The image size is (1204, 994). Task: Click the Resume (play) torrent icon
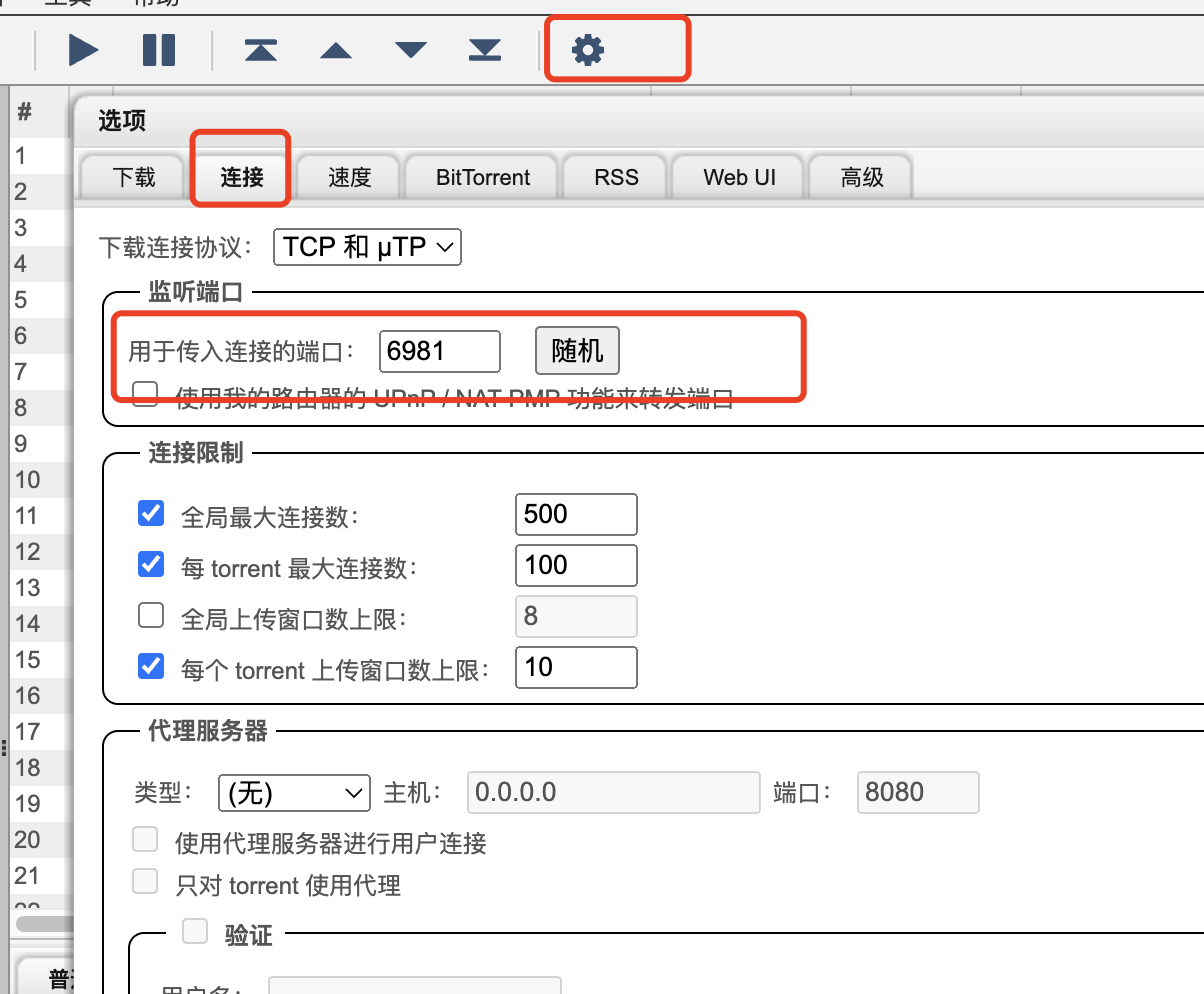tap(84, 49)
